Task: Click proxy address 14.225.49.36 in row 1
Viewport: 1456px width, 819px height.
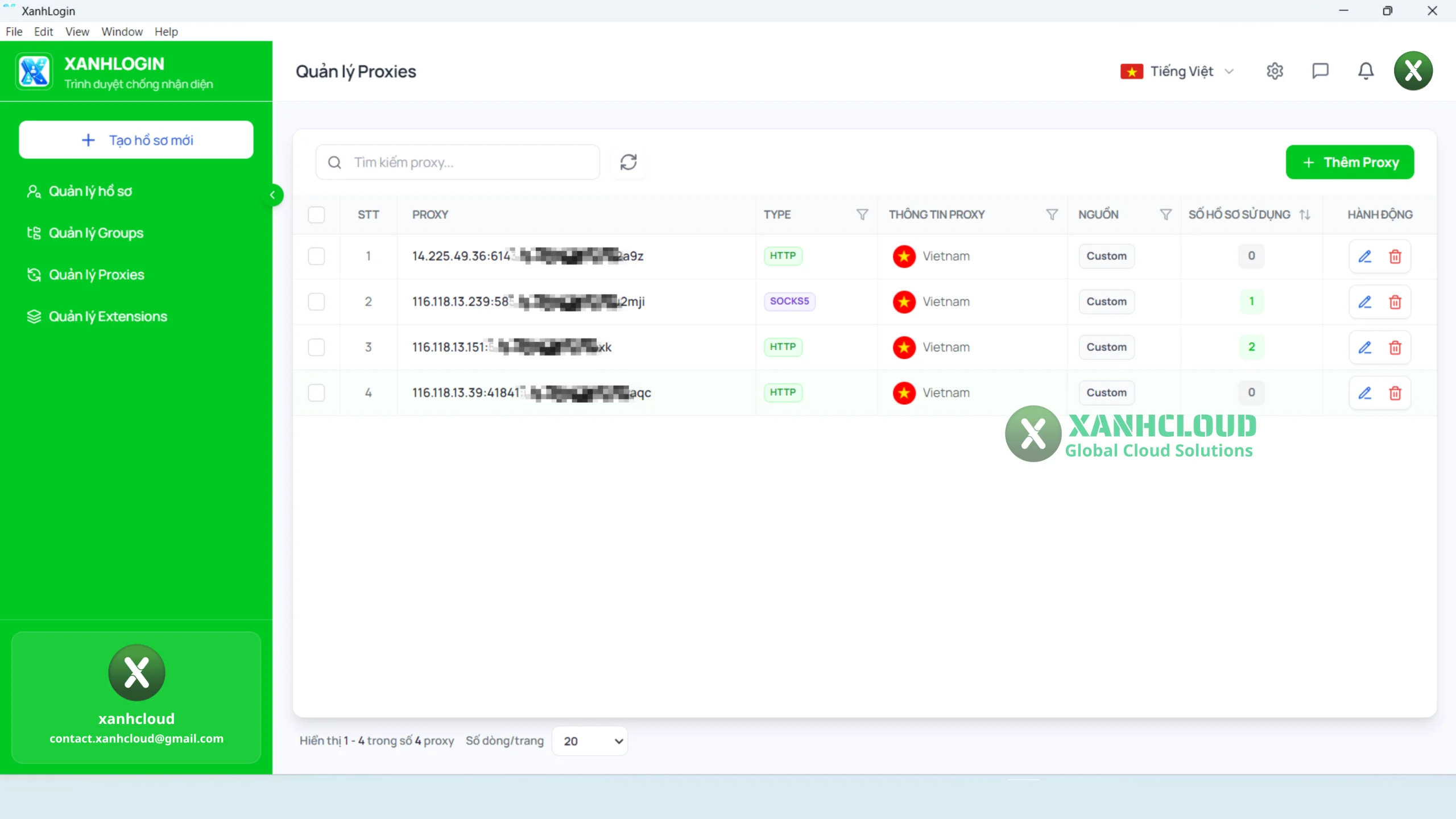Action: pos(528,256)
